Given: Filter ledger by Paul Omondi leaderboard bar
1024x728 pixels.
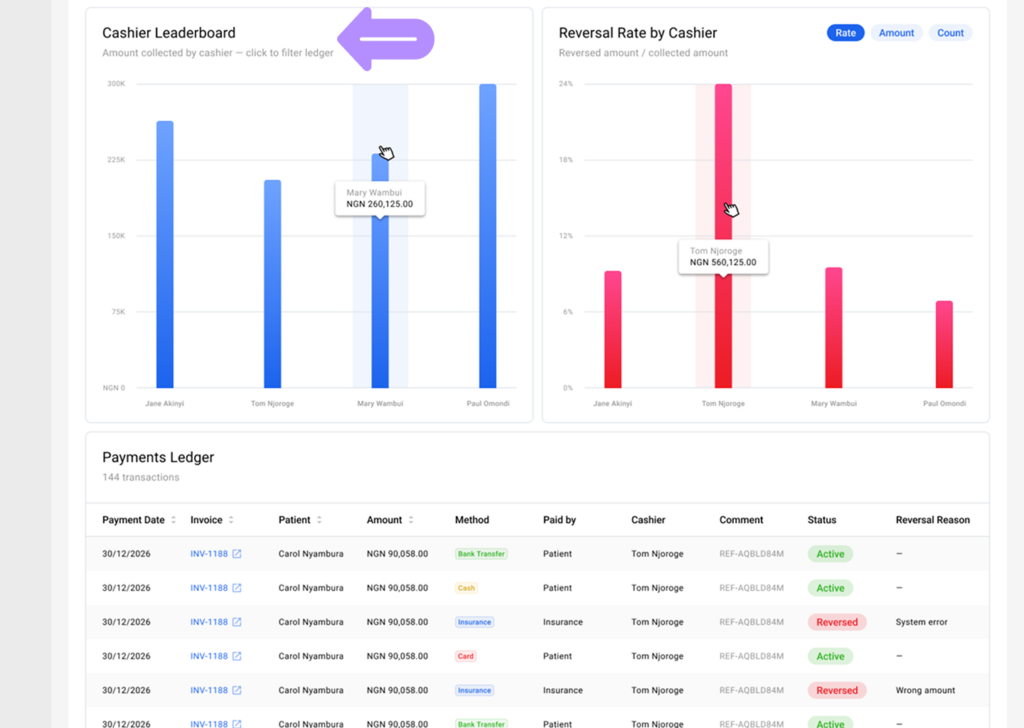Looking at the screenshot, I should (488, 236).
